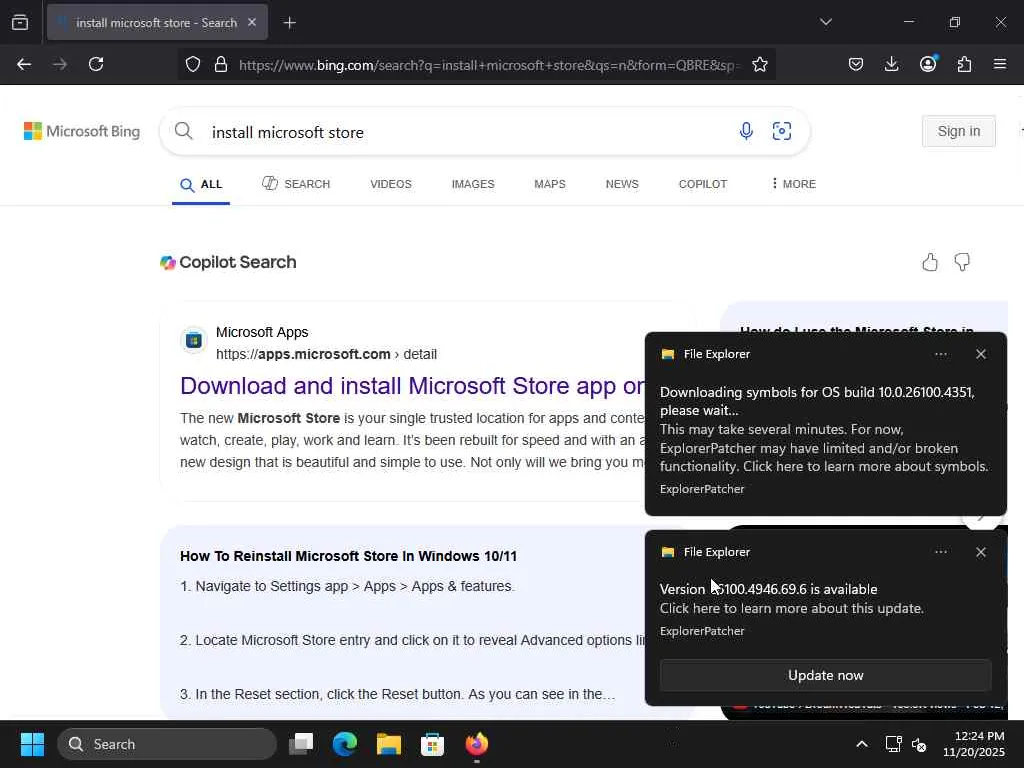Click the Microsoft Bing logo
This screenshot has height=768, width=1024.
(82, 131)
